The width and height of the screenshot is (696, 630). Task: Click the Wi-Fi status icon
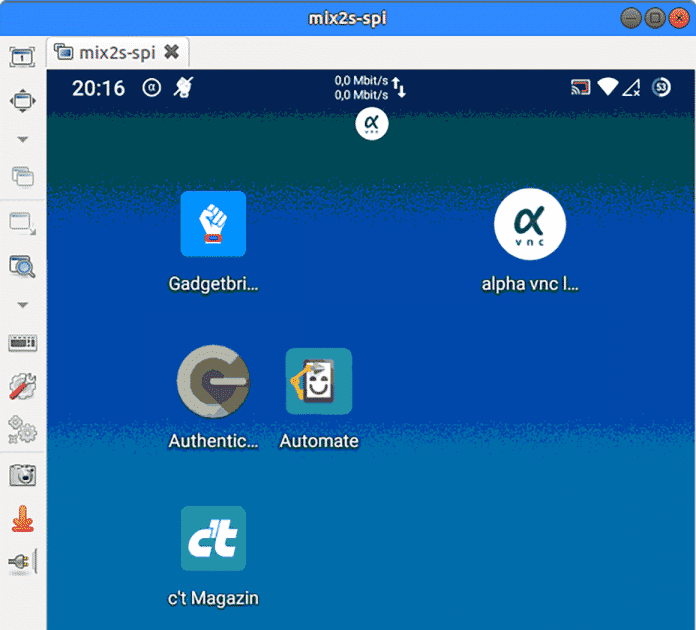click(x=608, y=87)
